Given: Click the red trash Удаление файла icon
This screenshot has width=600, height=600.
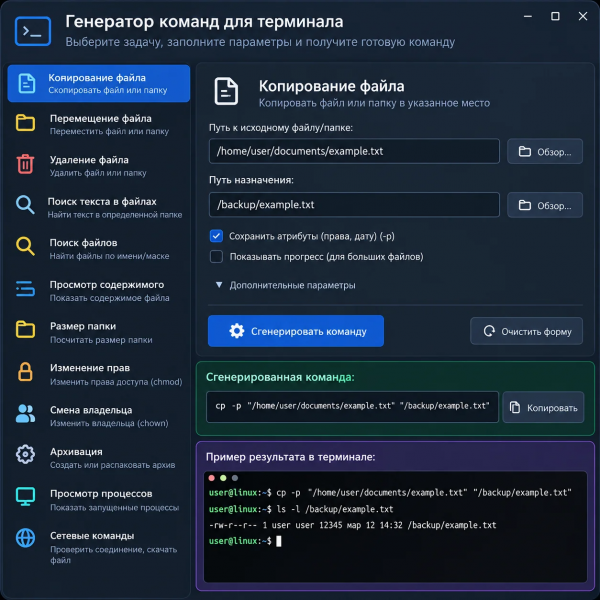Looking at the screenshot, I should point(25,164).
